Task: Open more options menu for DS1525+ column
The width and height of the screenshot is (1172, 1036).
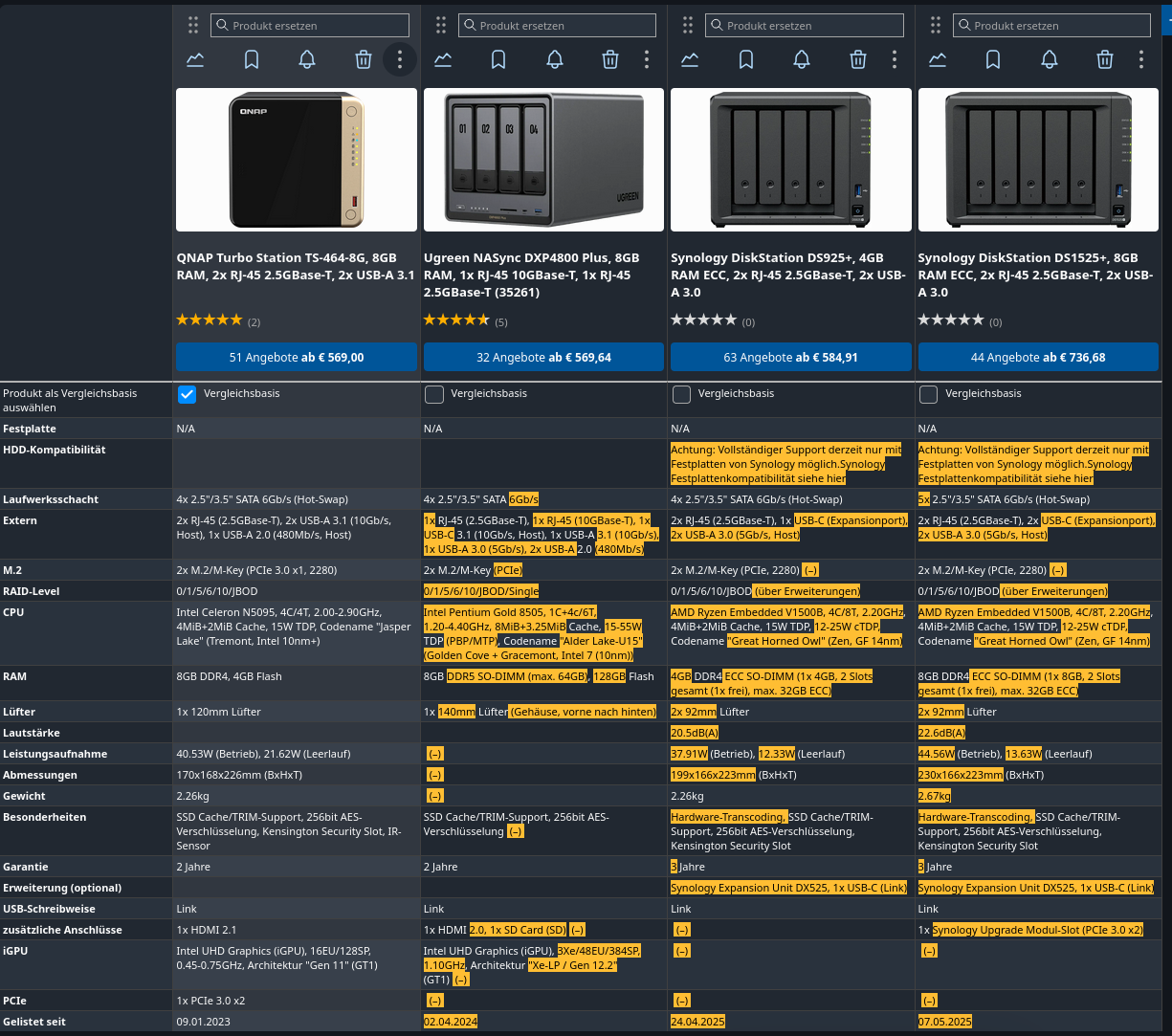Action: pyautogui.click(x=1141, y=59)
